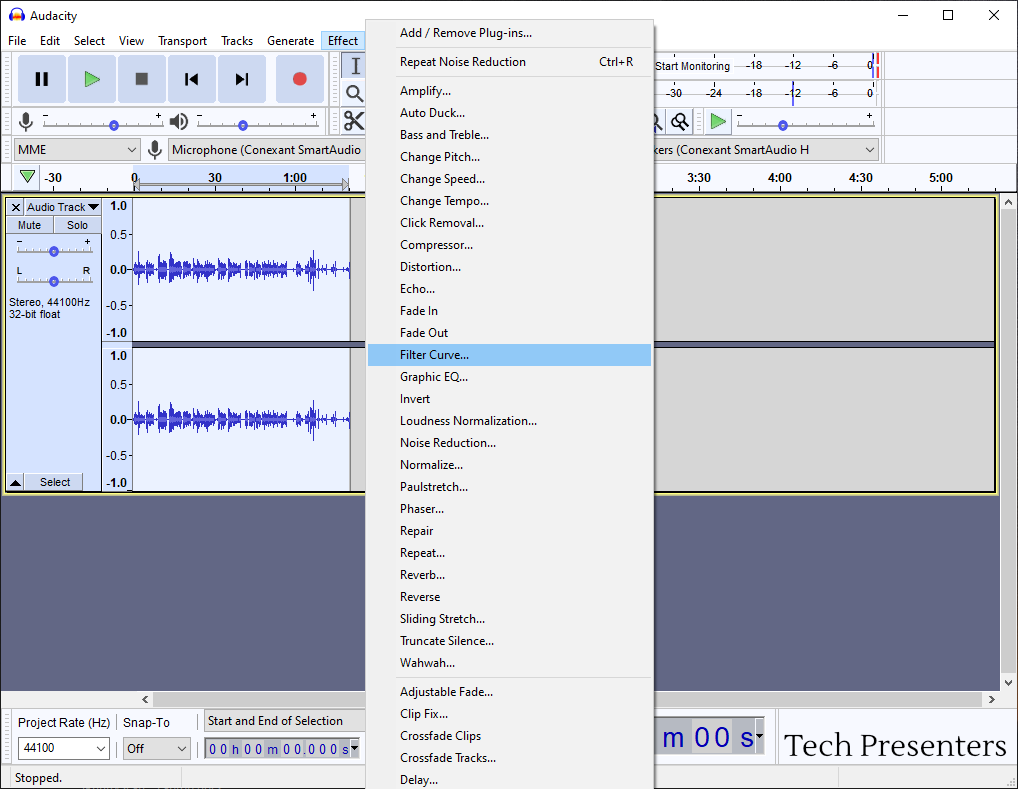This screenshot has height=789, width=1018.
Task: Click the Audio Track gain slider
Action: coord(54,251)
